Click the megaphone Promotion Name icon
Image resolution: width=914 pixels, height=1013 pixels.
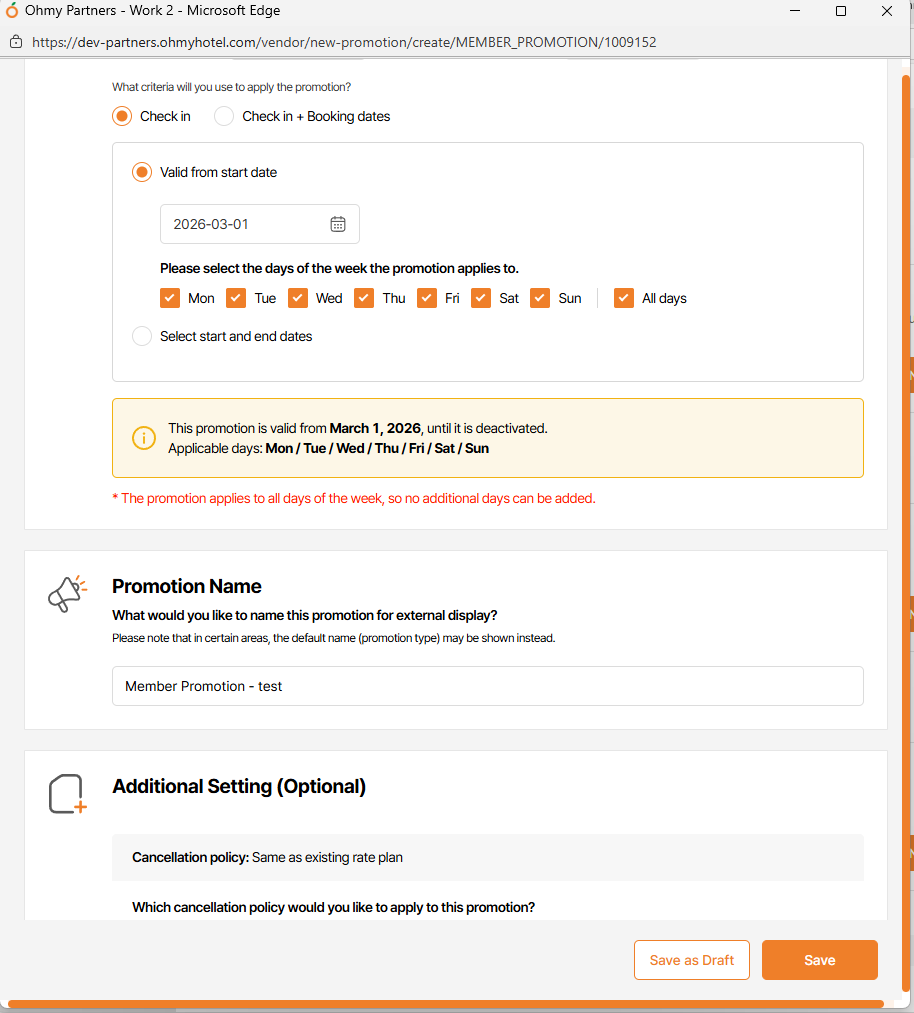pos(67,593)
